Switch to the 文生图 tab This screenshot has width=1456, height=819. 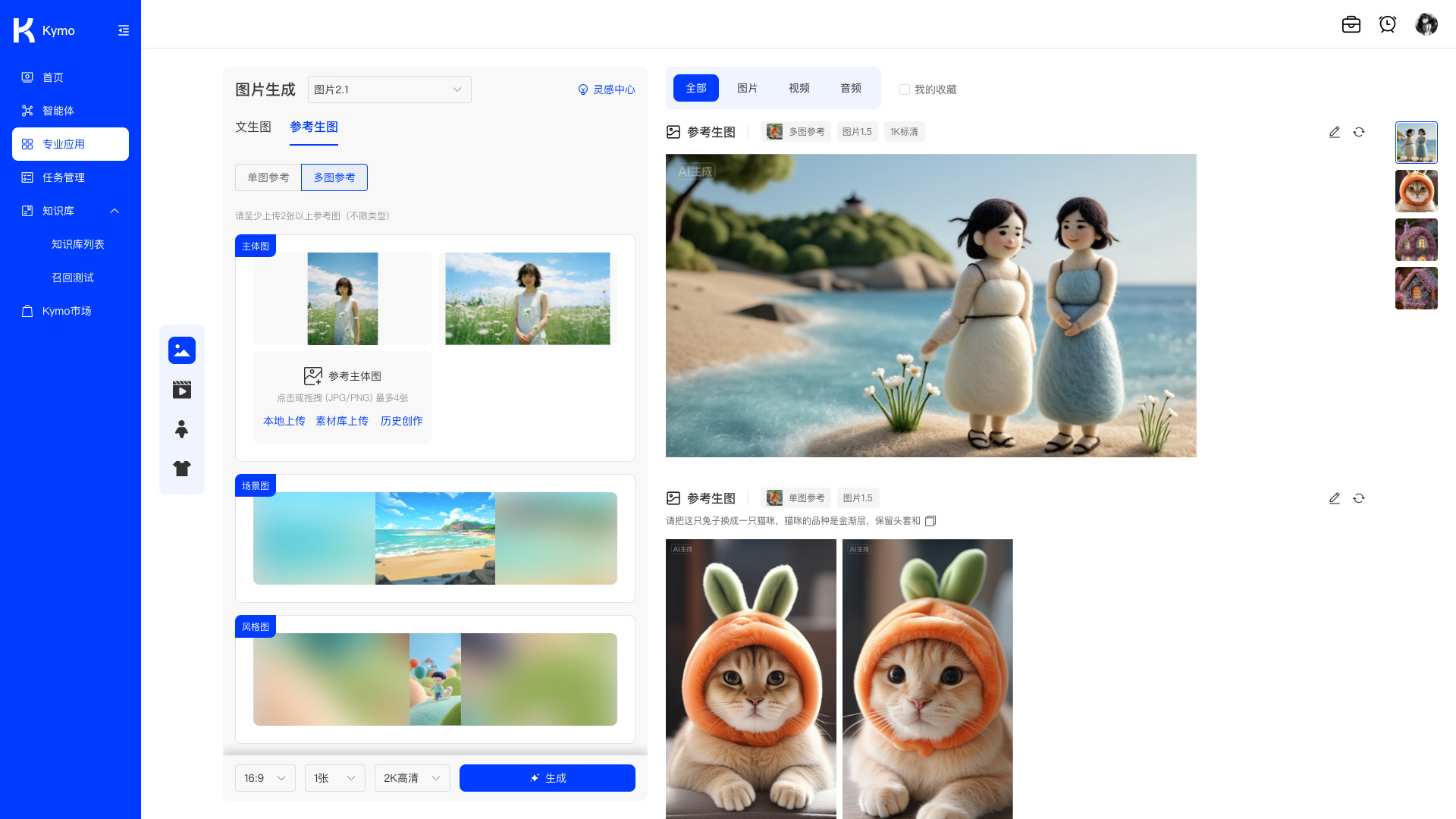click(x=253, y=127)
